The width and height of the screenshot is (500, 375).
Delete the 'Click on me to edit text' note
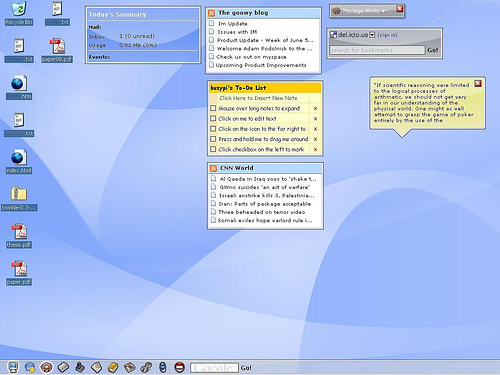(x=315, y=119)
